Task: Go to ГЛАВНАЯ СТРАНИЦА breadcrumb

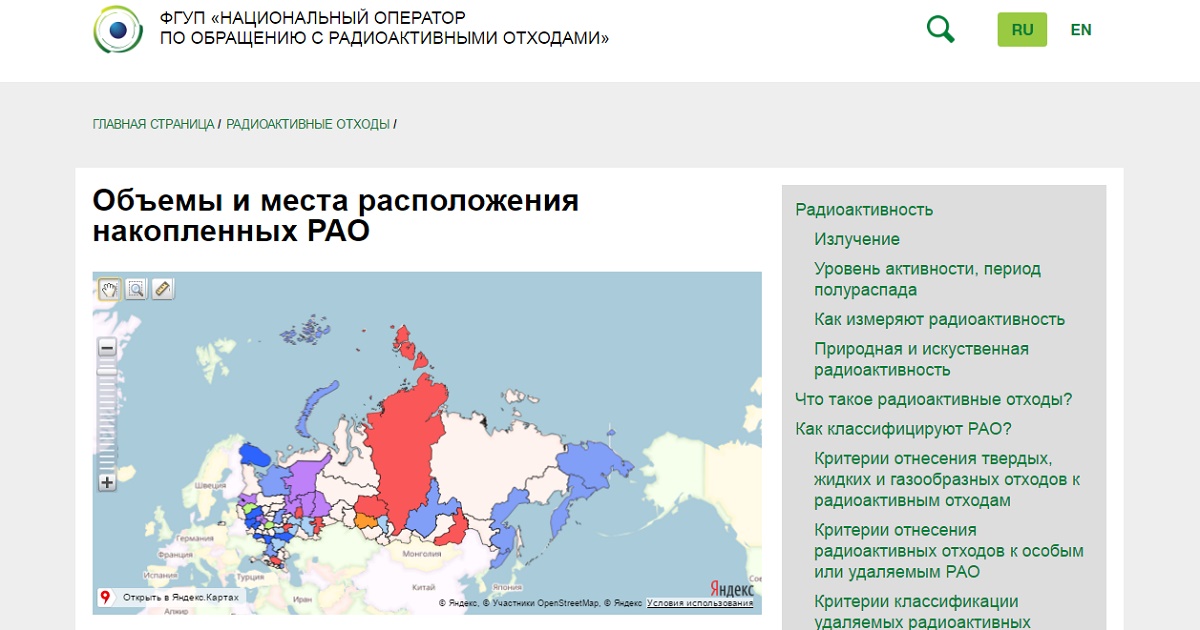Action: click(153, 124)
